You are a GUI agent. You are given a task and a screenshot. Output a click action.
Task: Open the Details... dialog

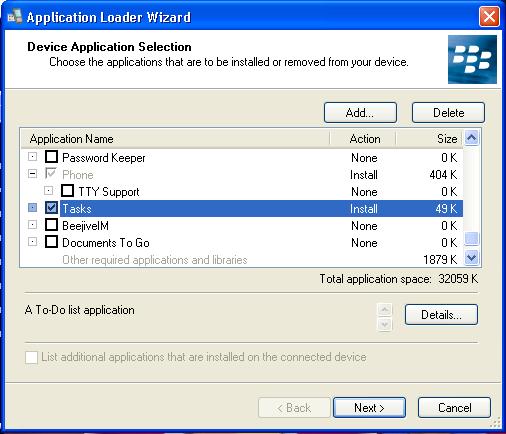441,314
